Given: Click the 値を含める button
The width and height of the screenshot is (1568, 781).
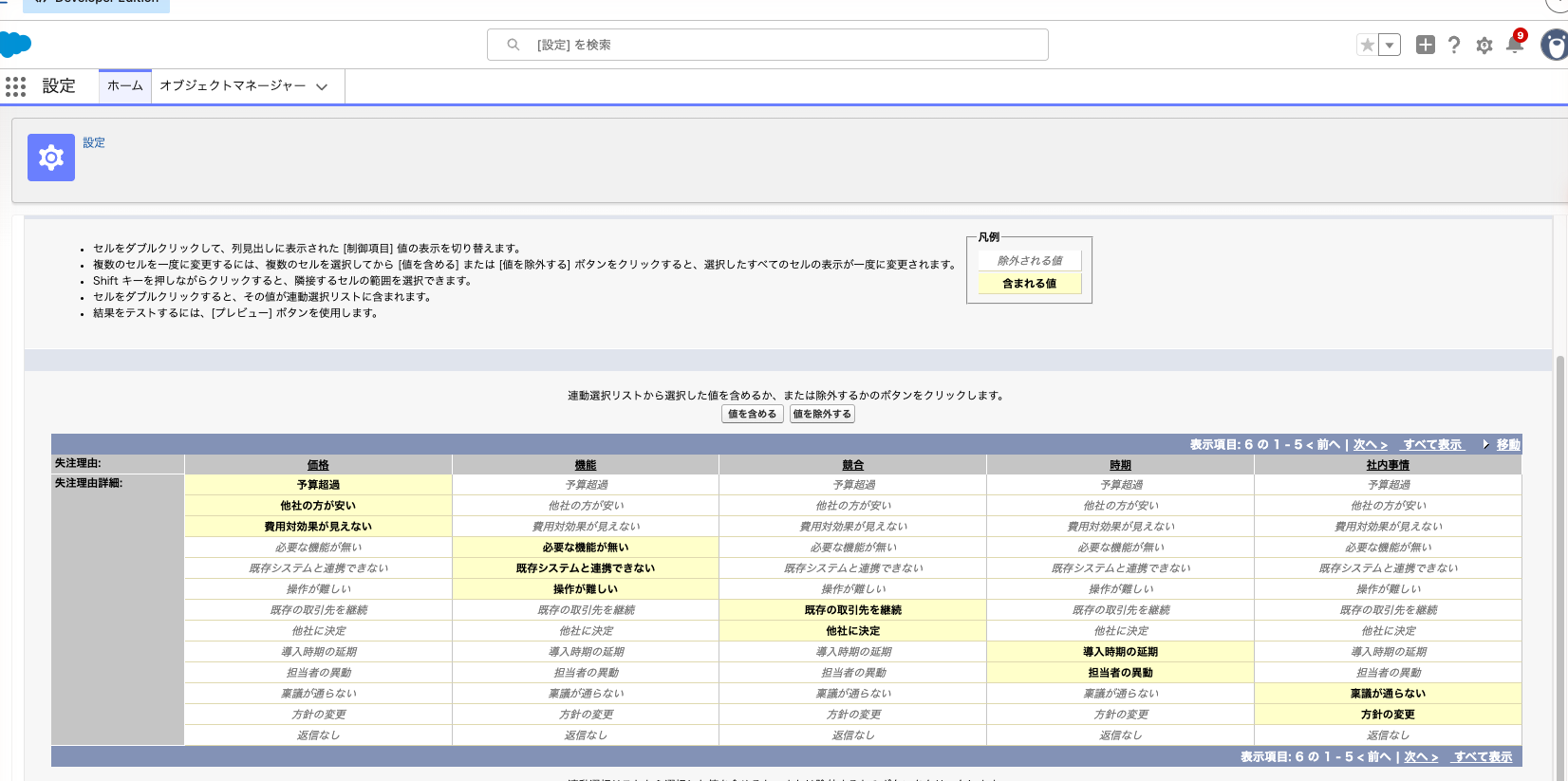Looking at the screenshot, I should 753,414.
